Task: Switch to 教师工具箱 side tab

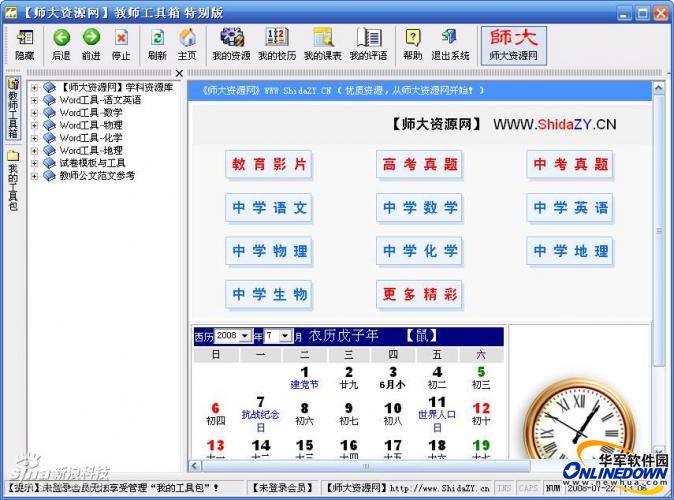Action: (13, 108)
